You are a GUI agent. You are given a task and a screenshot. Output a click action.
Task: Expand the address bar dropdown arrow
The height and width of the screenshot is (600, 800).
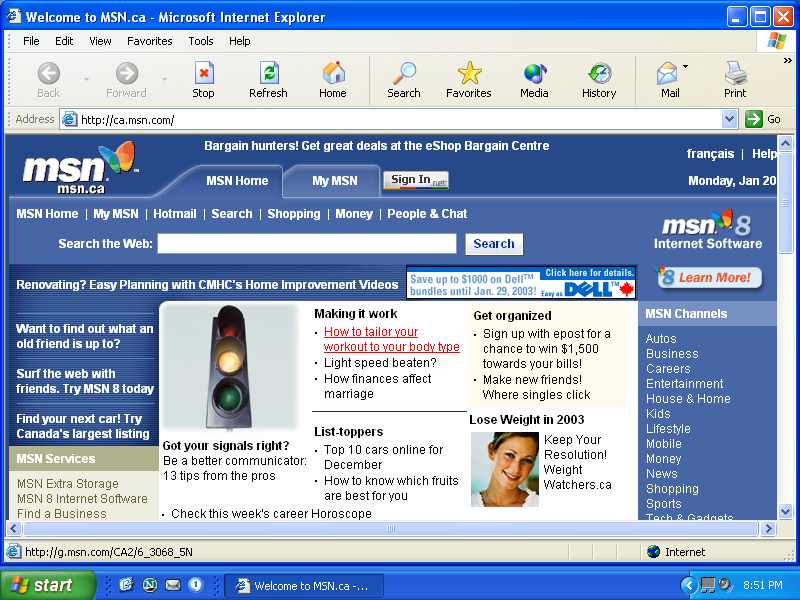729,119
